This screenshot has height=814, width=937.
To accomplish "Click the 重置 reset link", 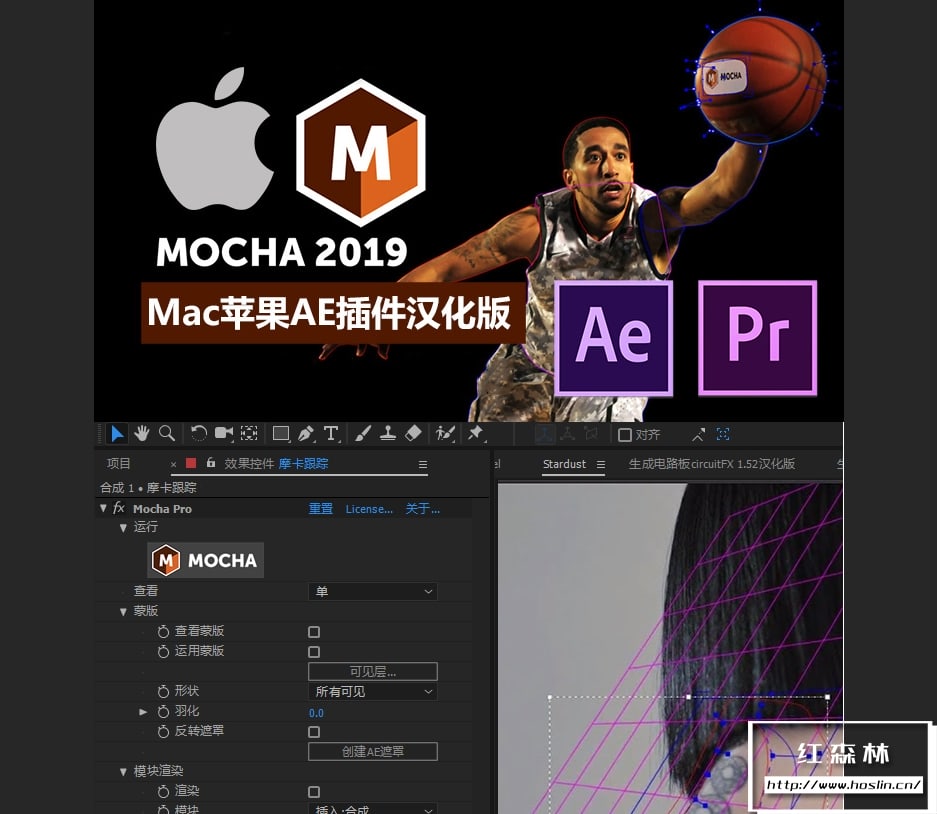I will (321, 509).
